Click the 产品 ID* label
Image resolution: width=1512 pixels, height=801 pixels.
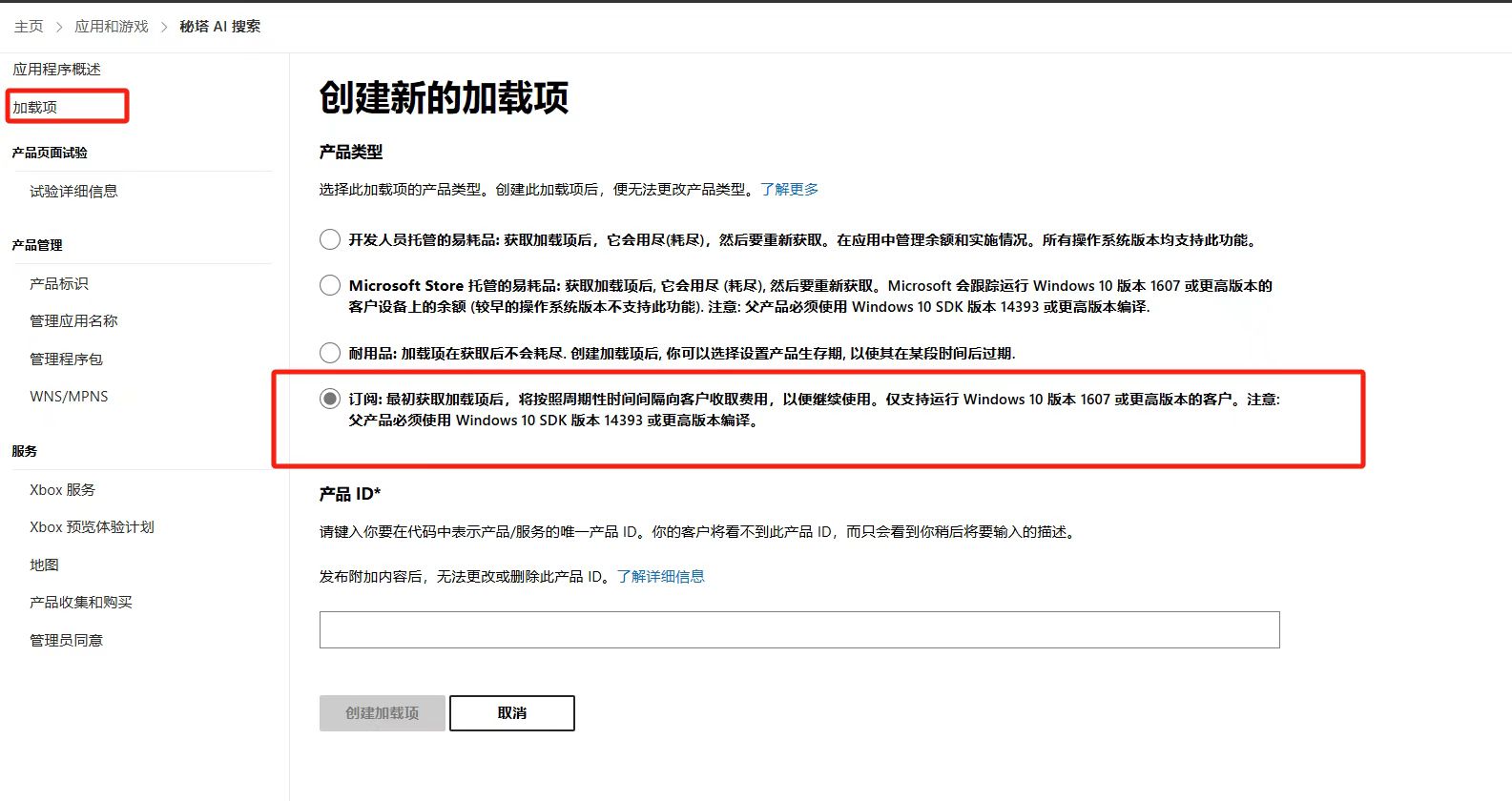[x=350, y=494]
